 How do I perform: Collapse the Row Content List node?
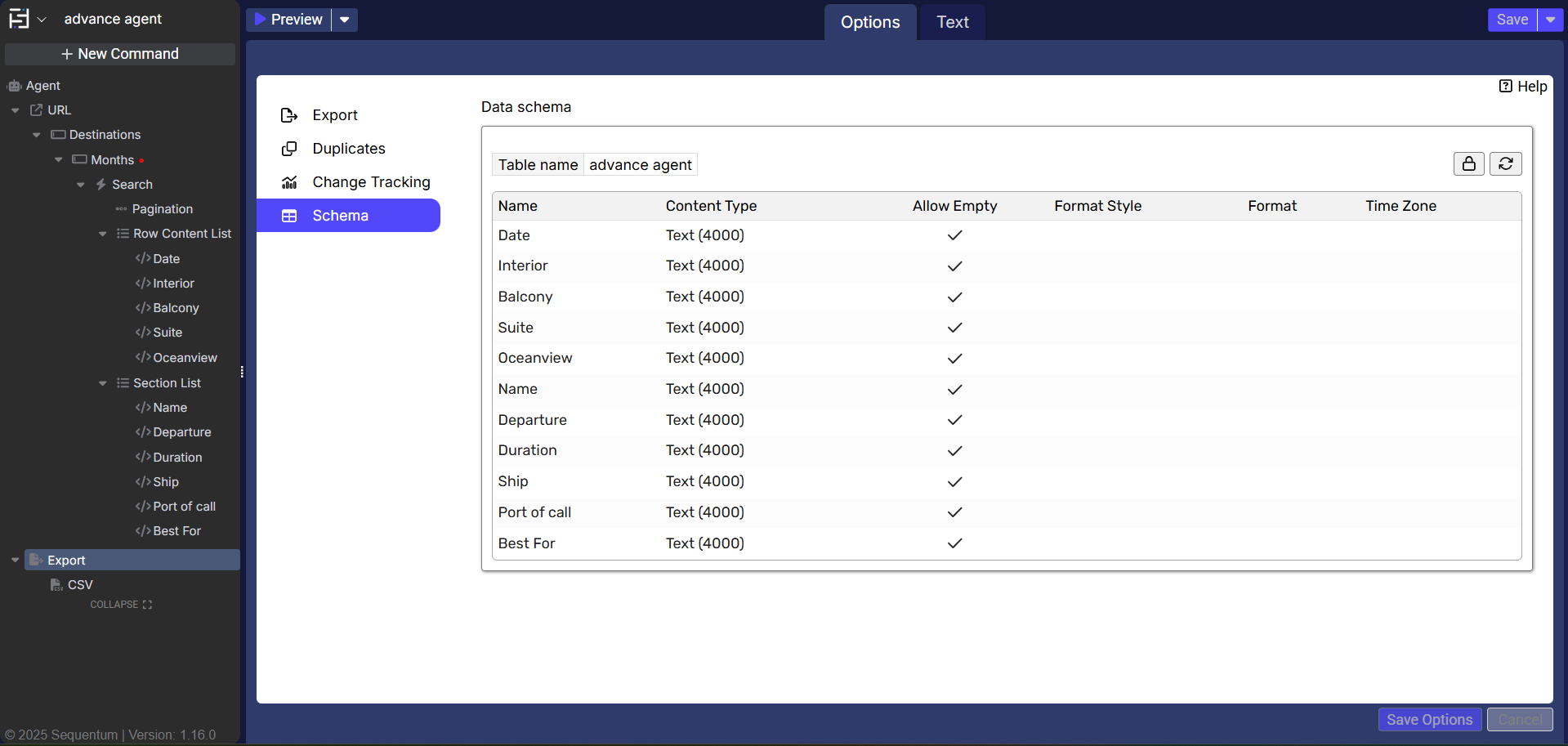tap(102, 235)
